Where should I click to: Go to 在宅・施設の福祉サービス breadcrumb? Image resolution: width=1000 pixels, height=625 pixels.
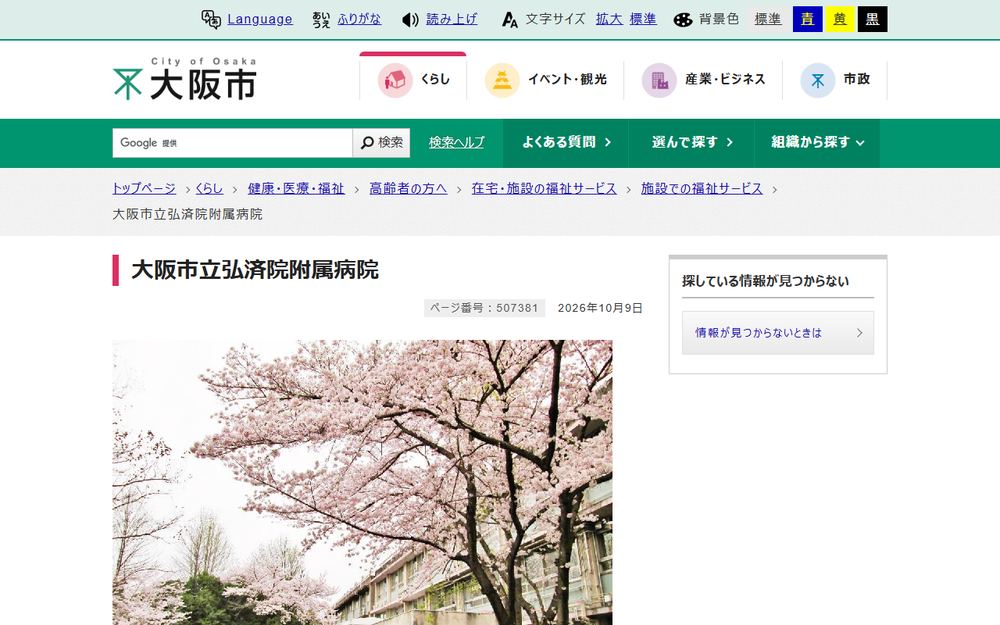544,189
